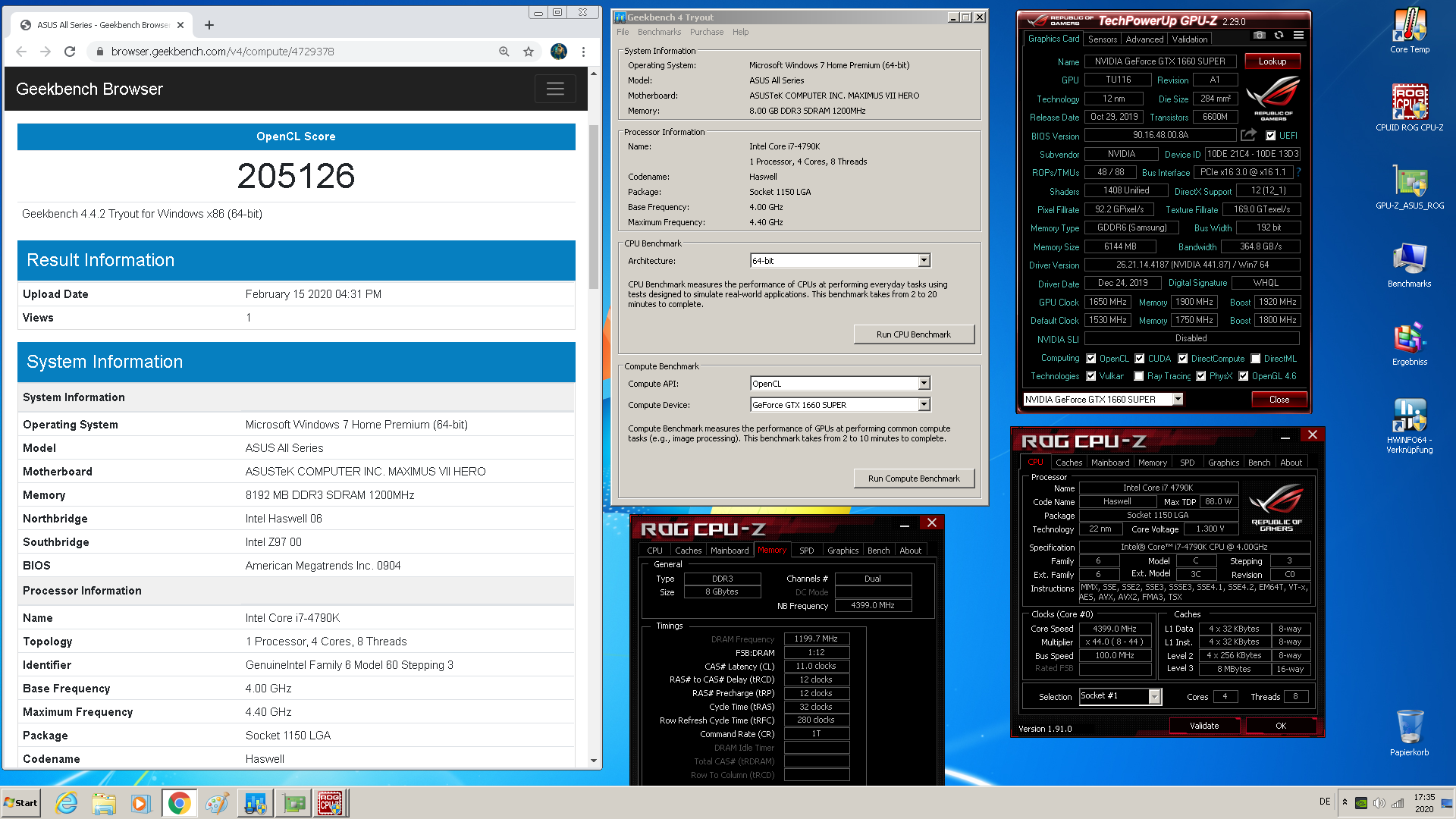Click the Bus Interface question mark icon

coord(1299,172)
